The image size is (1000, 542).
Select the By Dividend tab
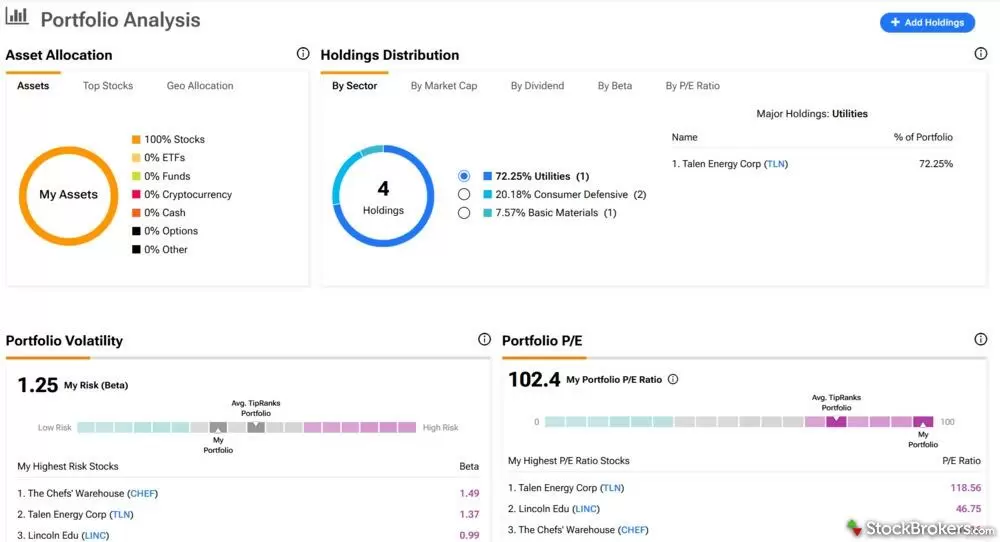pos(537,85)
